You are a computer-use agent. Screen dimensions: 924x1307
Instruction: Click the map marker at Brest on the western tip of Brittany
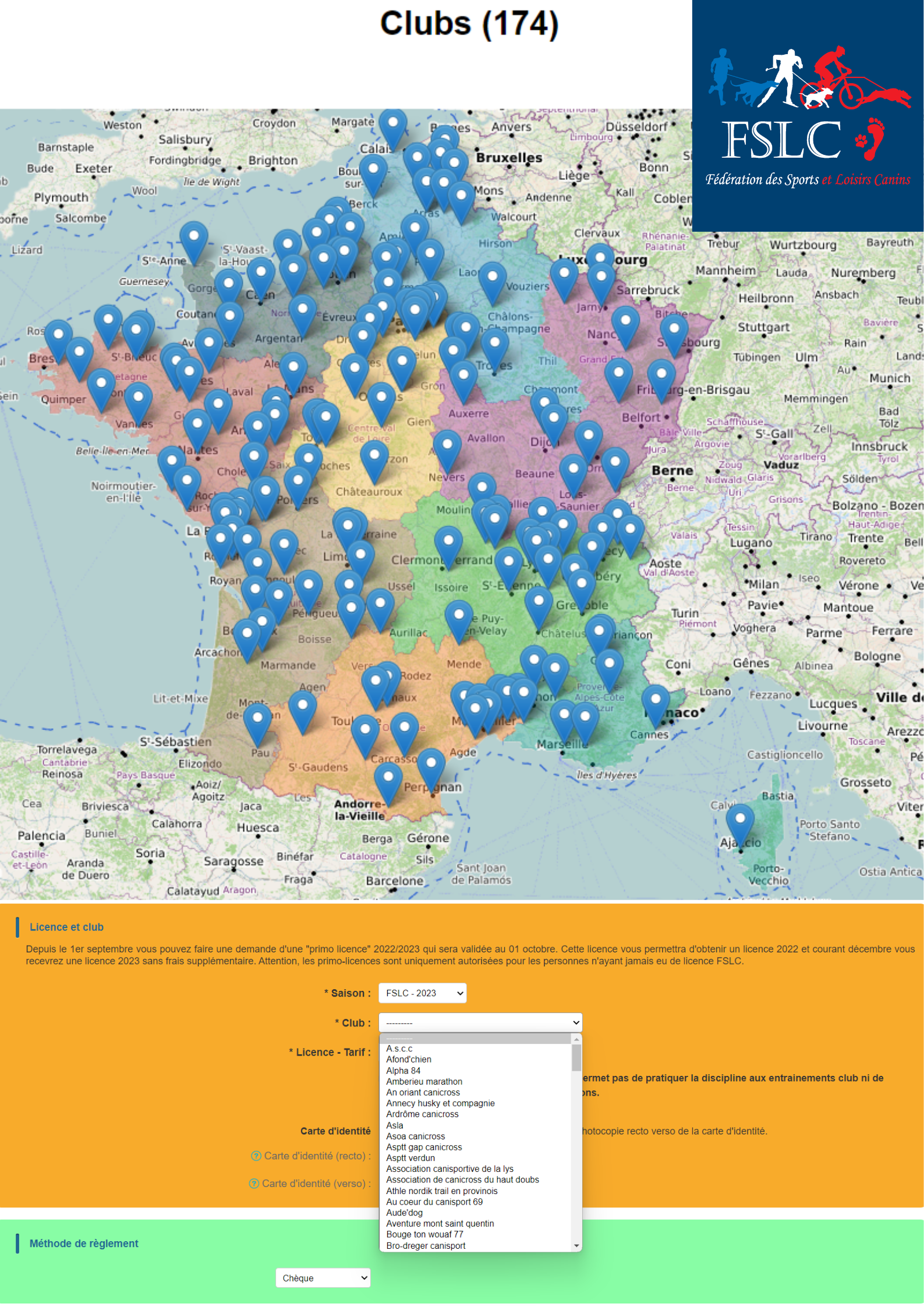click(x=58, y=342)
